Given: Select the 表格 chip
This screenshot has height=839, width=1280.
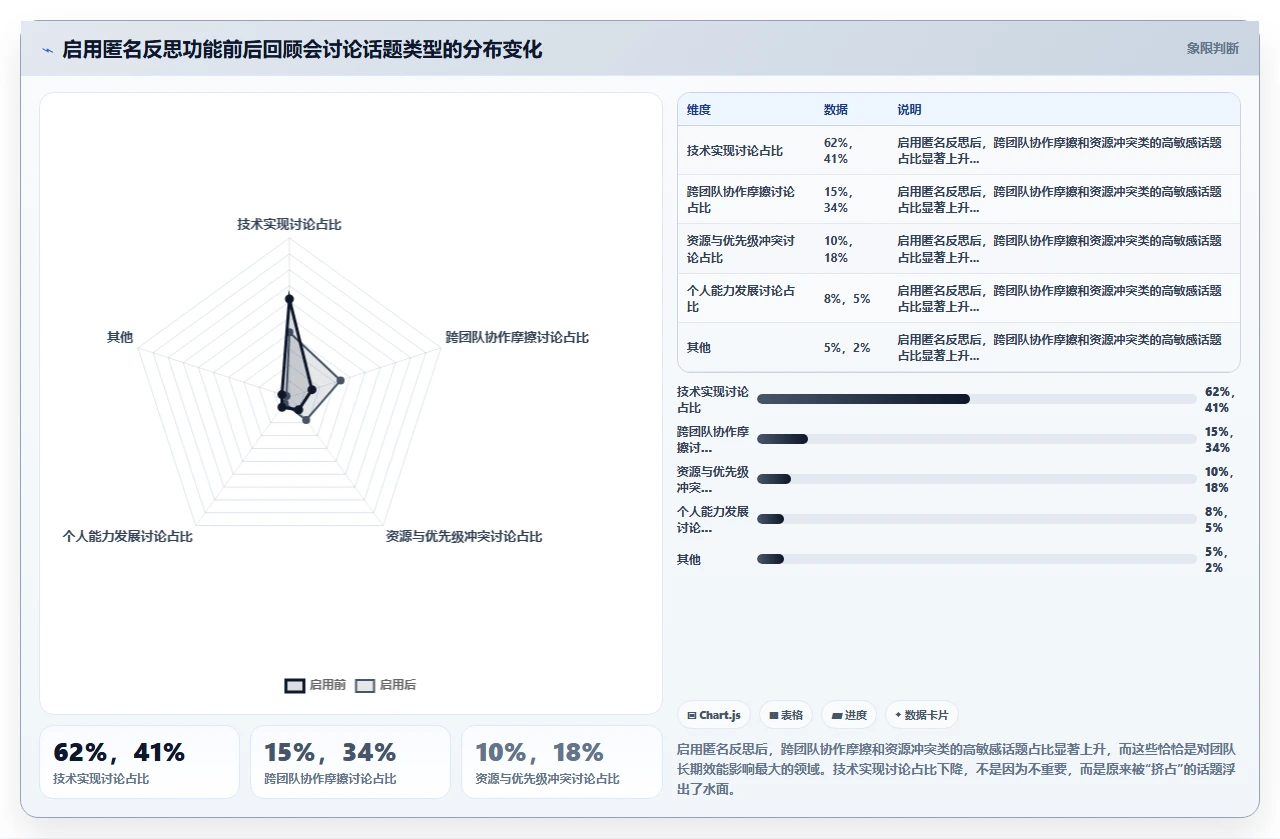Looking at the screenshot, I should [786, 715].
